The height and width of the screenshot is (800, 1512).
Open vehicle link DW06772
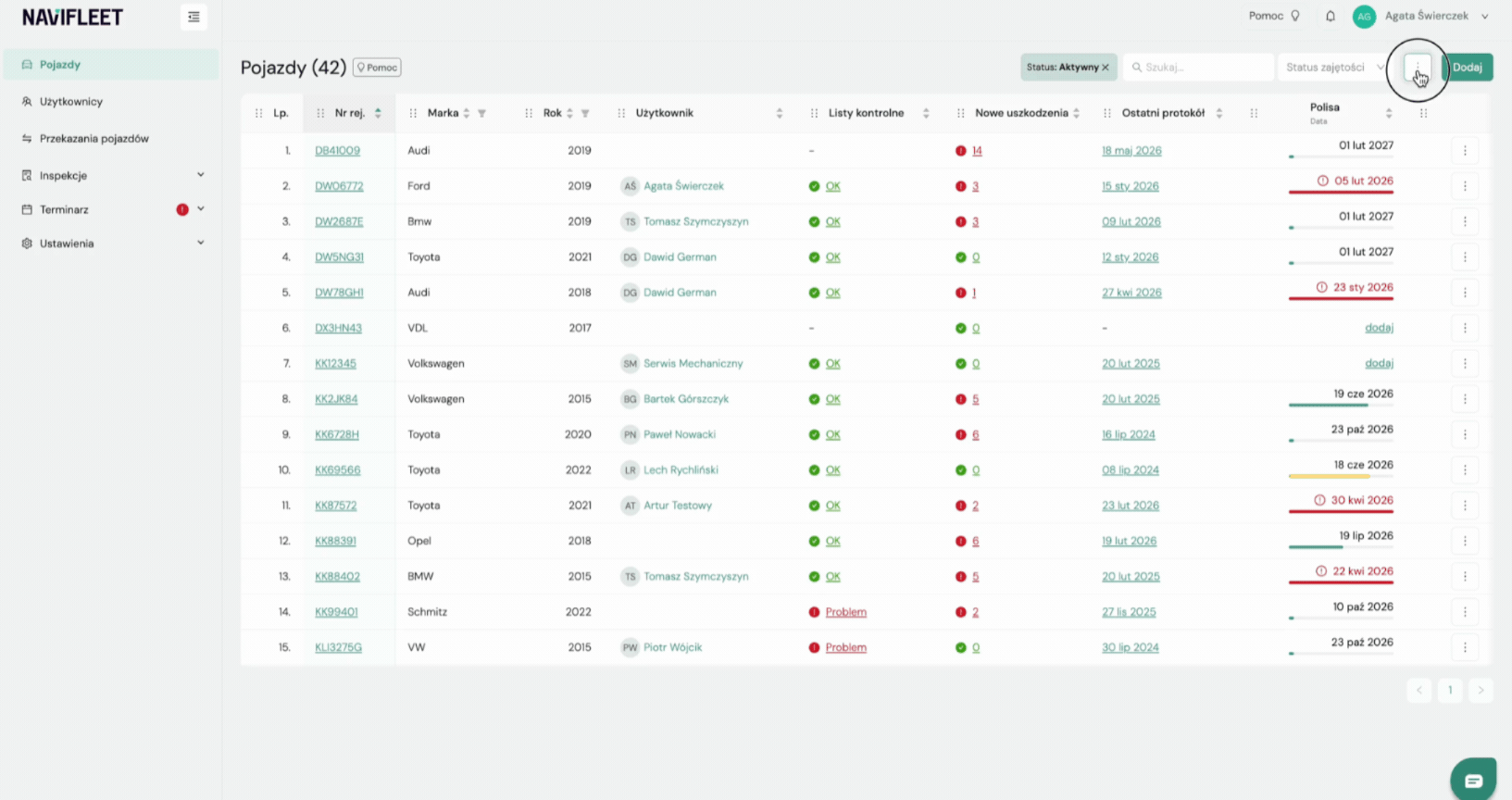(339, 186)
